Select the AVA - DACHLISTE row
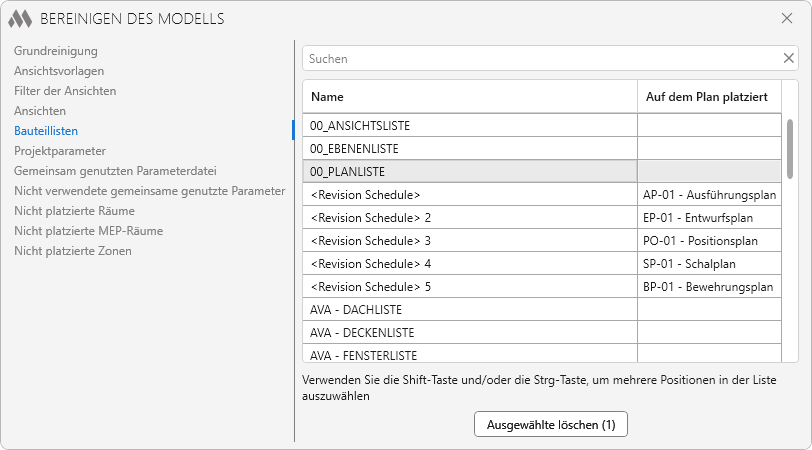This screenshot has height=450, width=812. pos(470,310)
